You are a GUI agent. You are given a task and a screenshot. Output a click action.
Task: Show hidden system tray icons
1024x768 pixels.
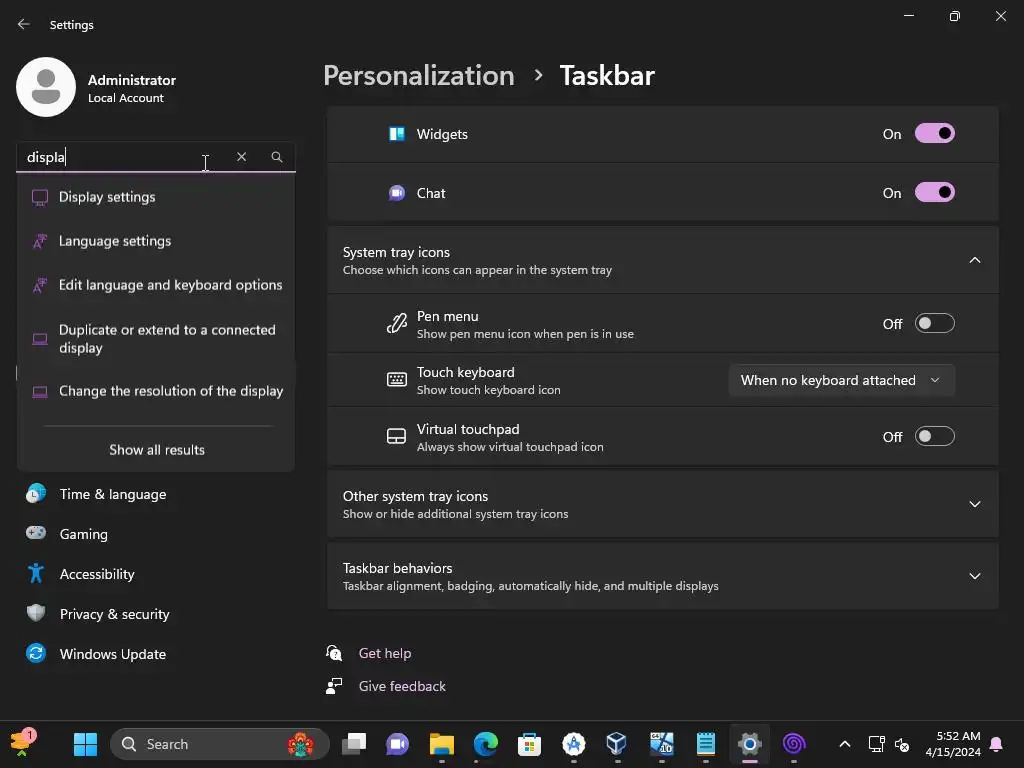coord(844,744)
